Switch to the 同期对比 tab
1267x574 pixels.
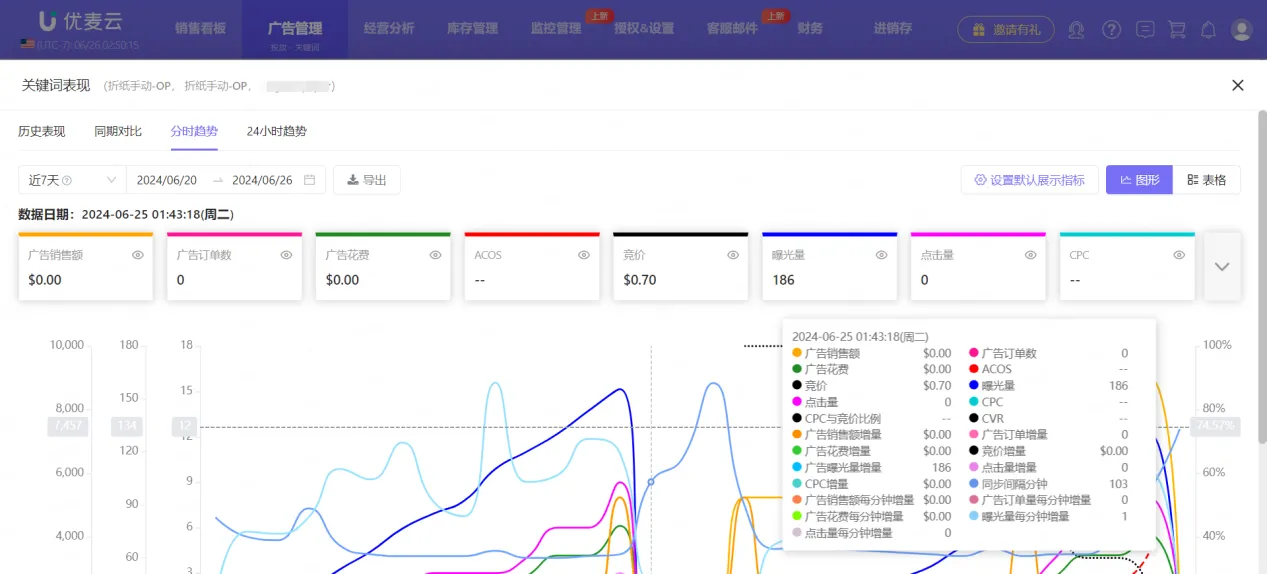[118, 131]
